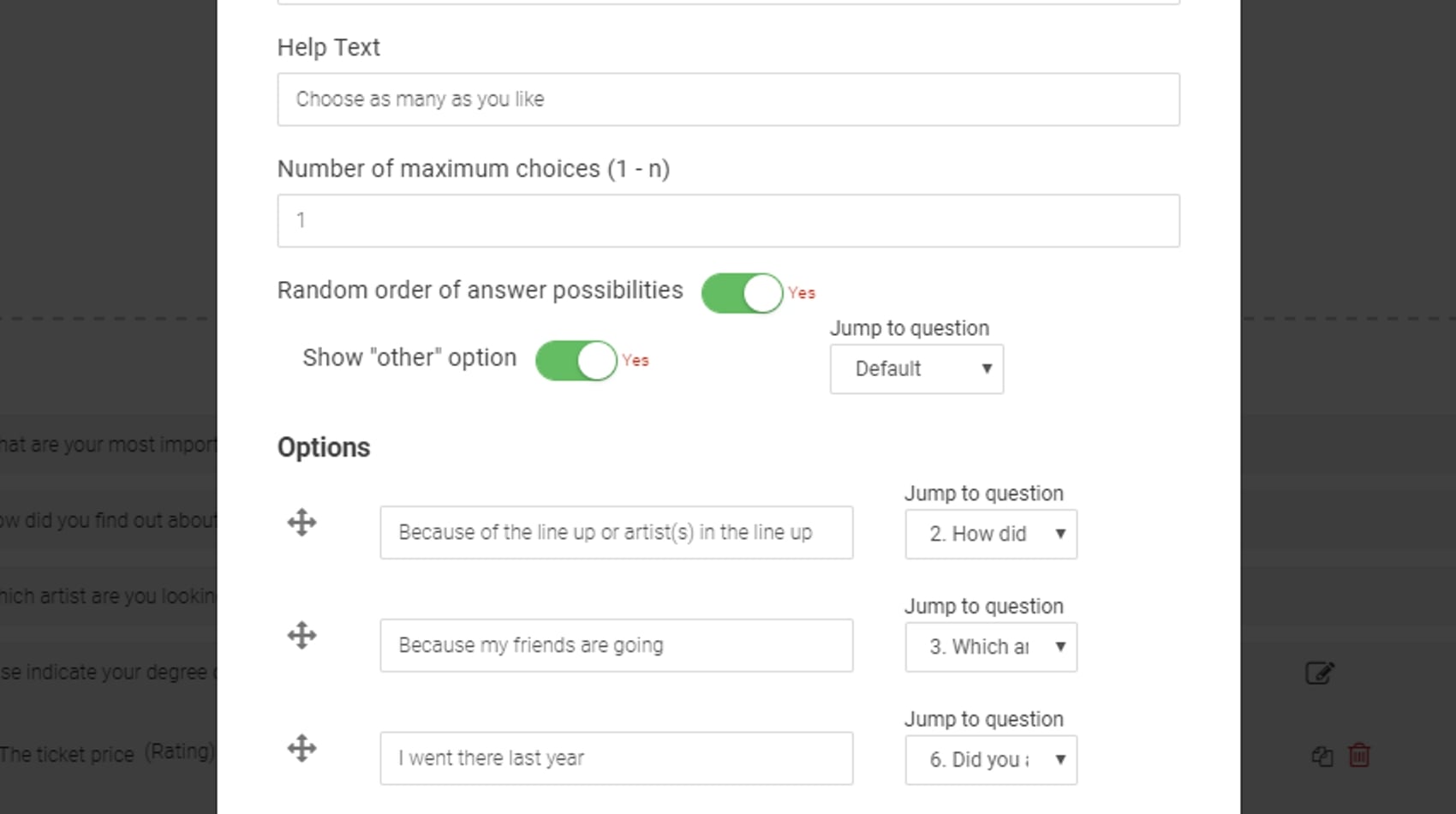
Task: Click the edit pencil icon at right
Action: (1319, 673)
